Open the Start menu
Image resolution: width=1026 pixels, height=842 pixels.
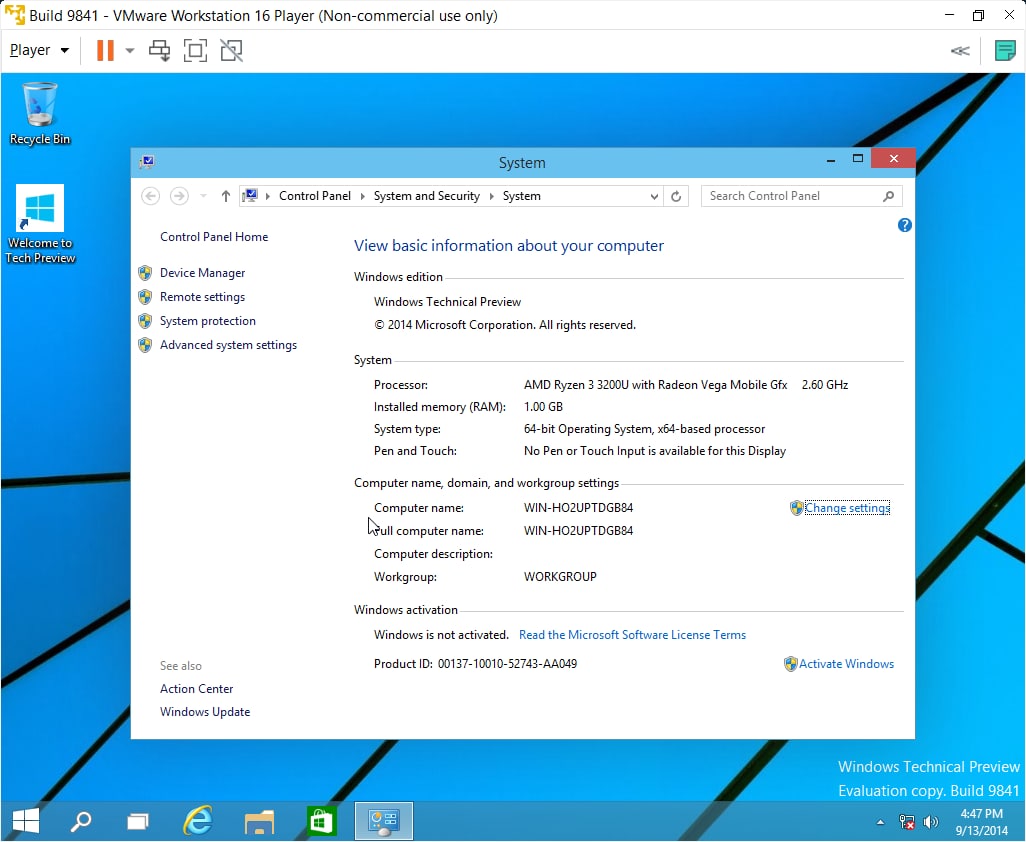tap(26, 820)
